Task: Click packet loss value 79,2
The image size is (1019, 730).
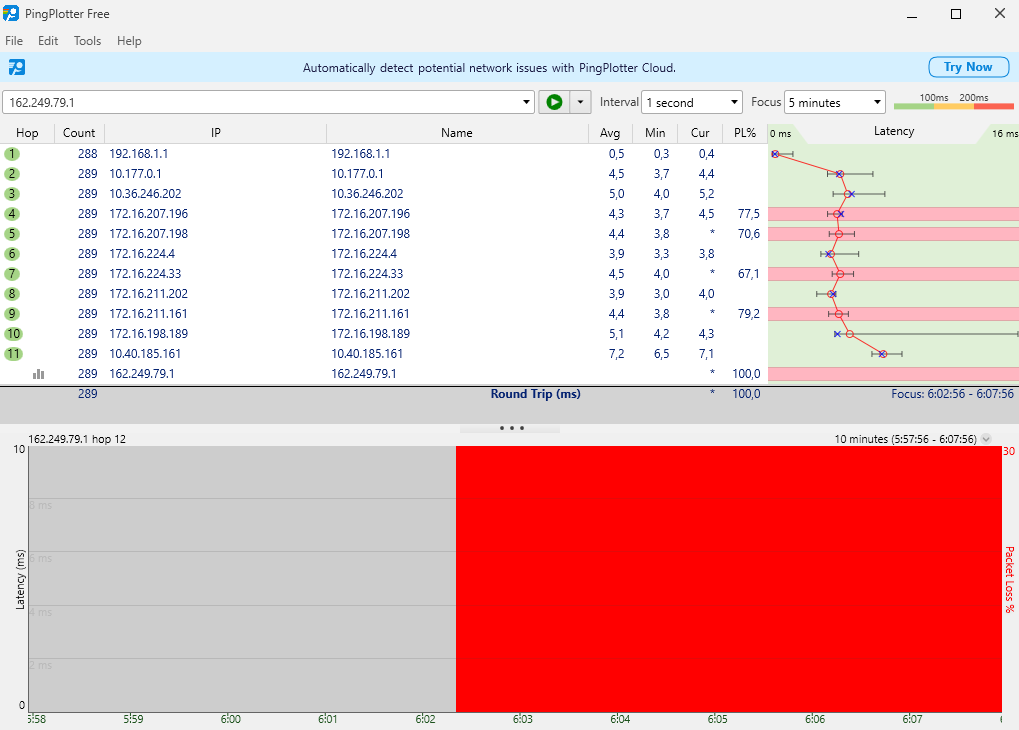Action: 749,314
